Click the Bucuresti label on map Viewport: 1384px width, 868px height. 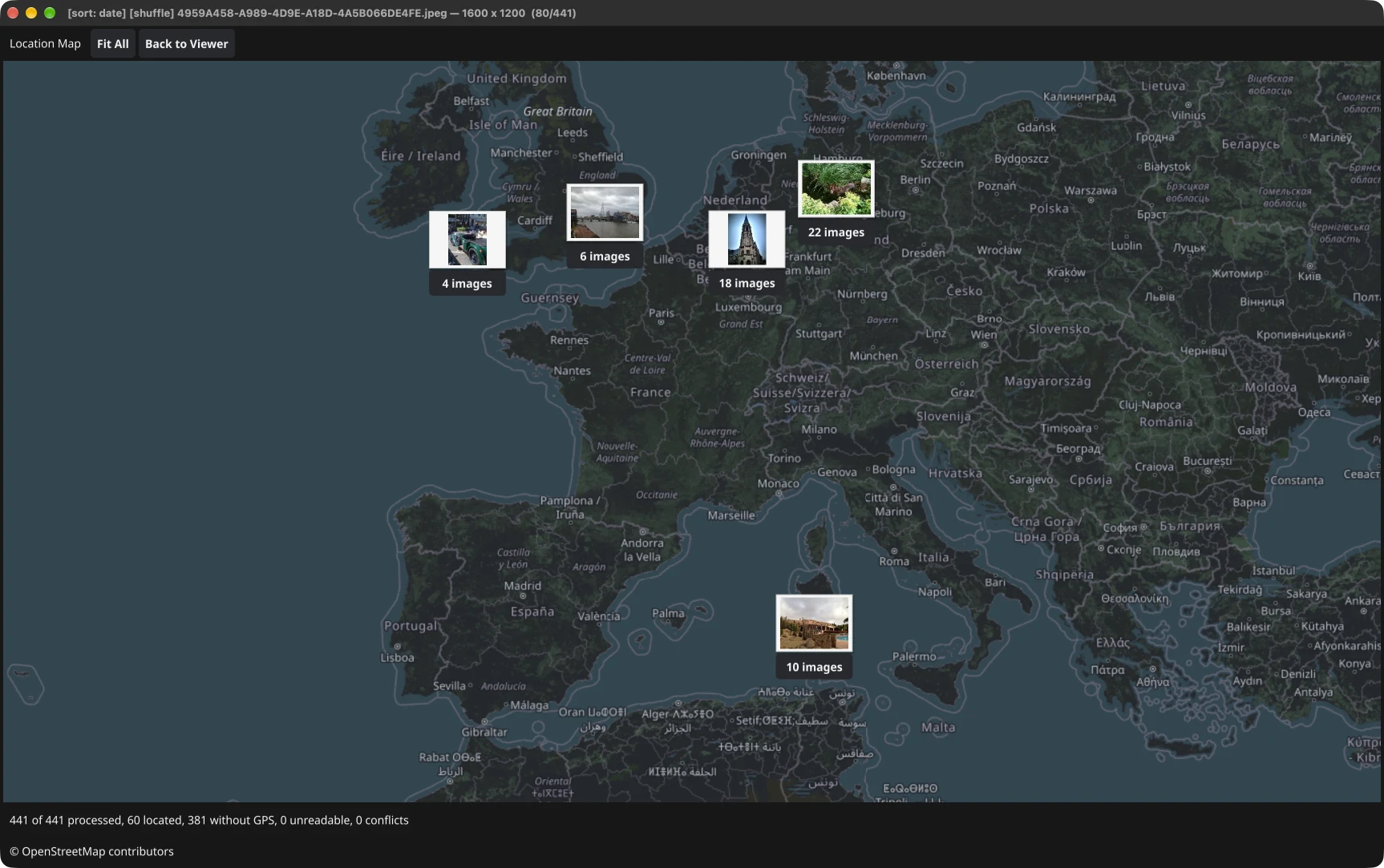pos(1208,461)
